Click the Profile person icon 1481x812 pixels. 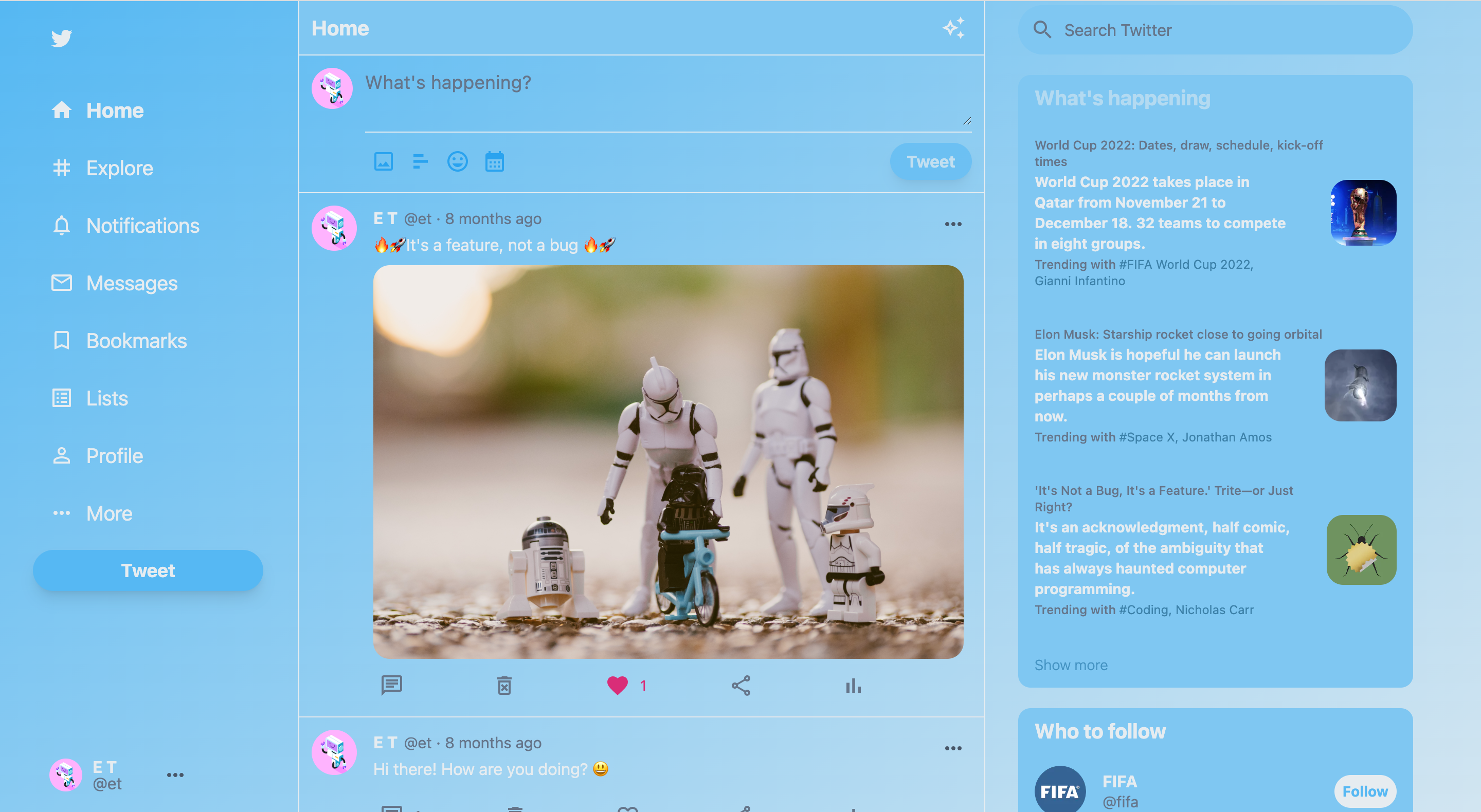tap(62, 456)
